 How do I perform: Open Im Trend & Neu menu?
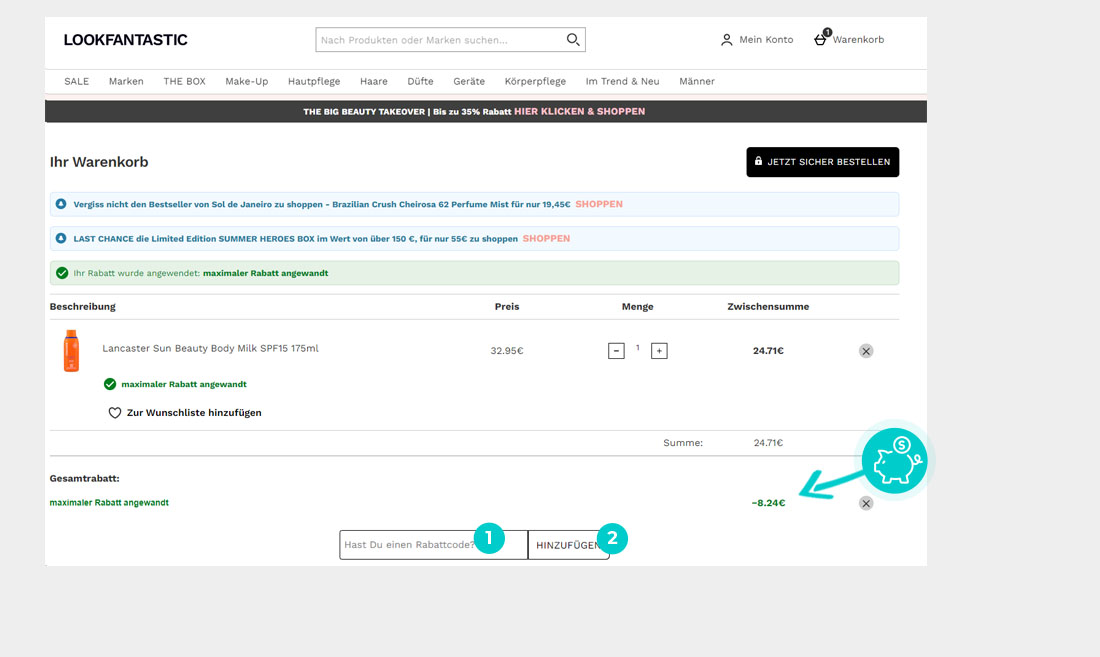[622, 81]
